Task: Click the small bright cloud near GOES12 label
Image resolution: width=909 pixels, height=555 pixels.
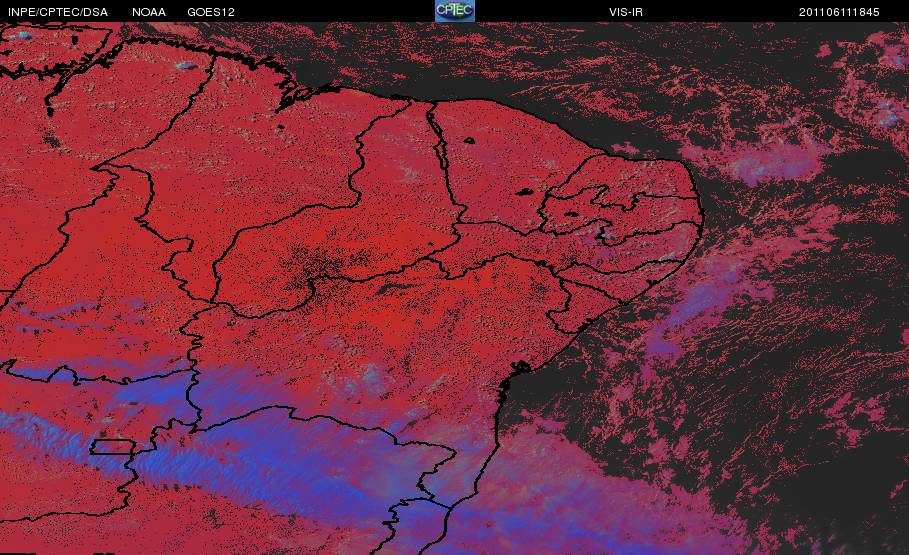Action: (186, 66)
